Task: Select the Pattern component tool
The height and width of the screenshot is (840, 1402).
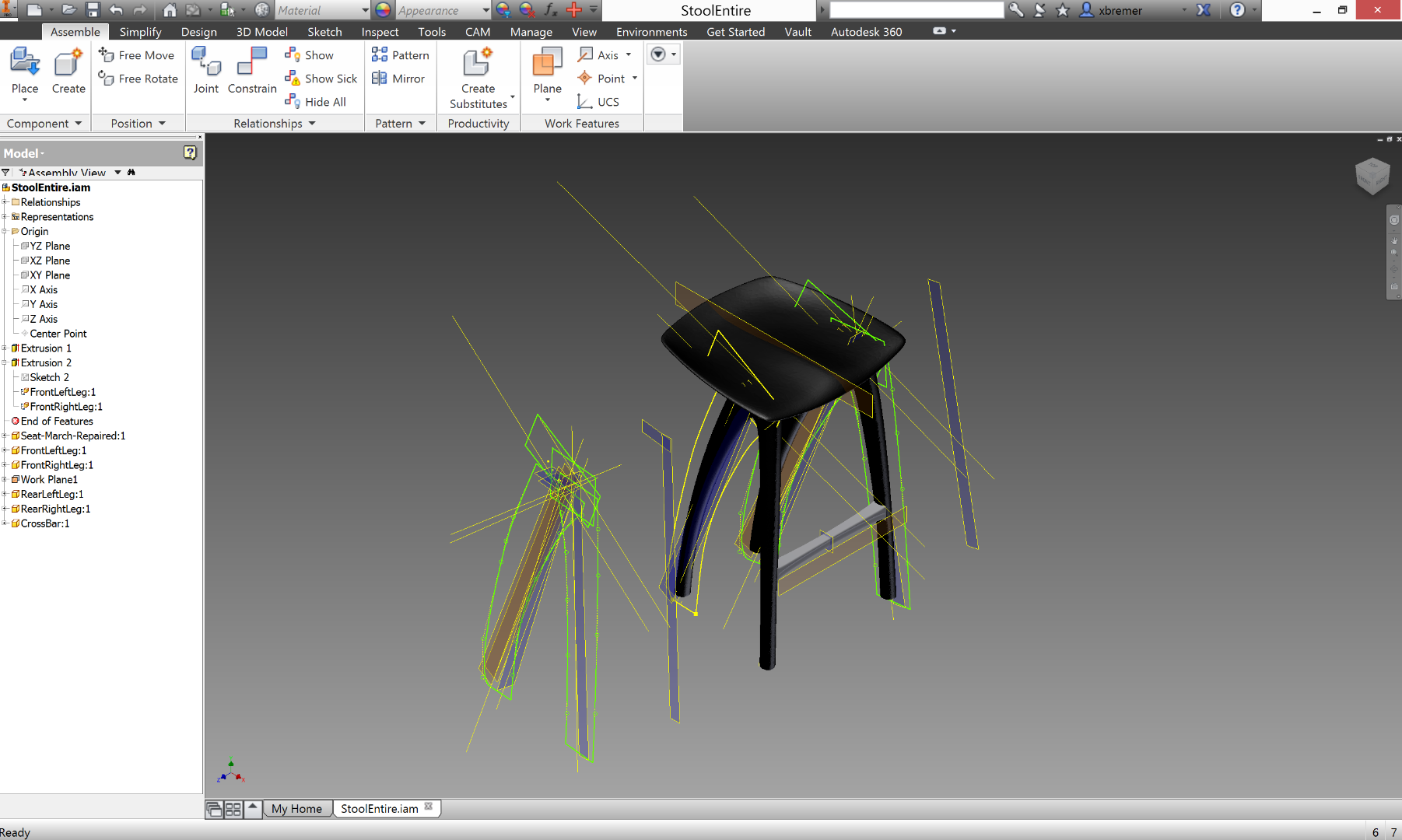Action: click(x=401, y=55)
